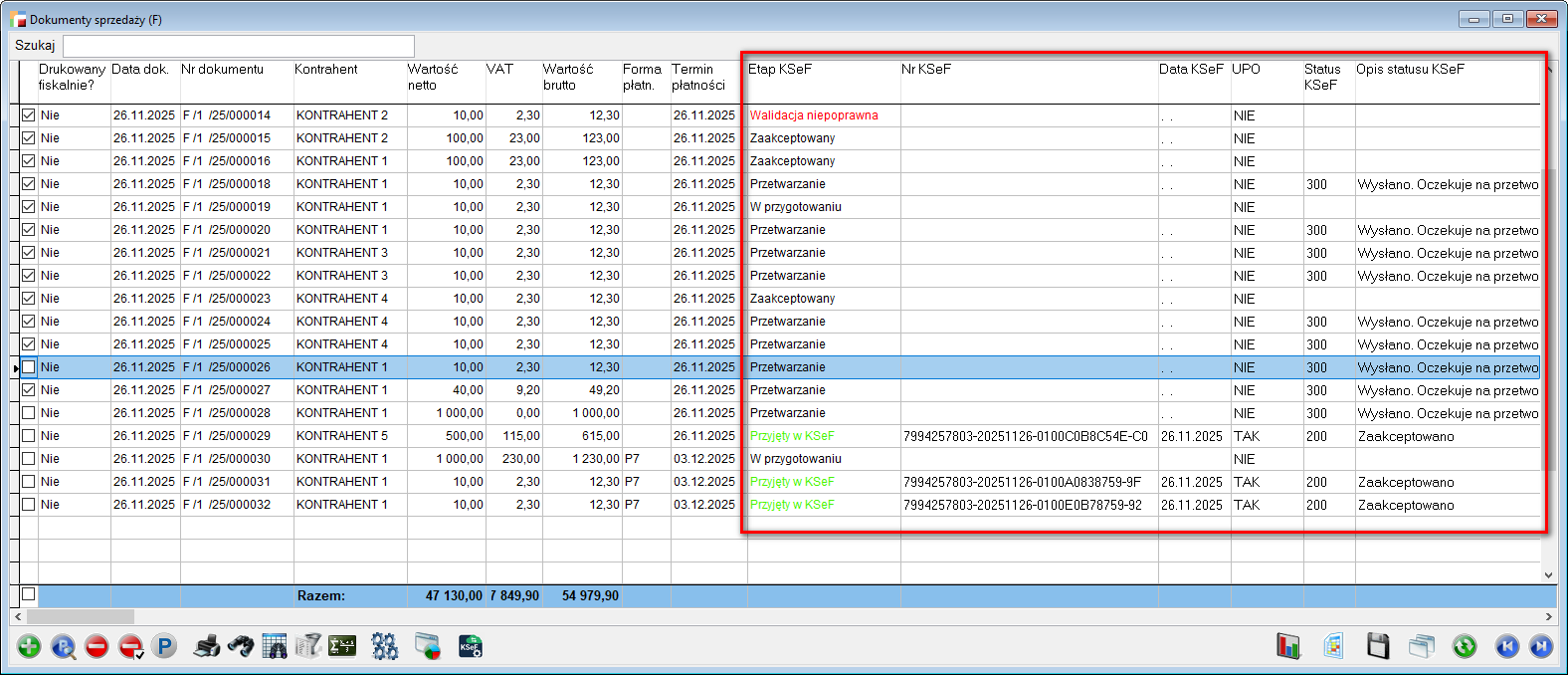Click the green refresh arrows icon

pos(1464,647)
